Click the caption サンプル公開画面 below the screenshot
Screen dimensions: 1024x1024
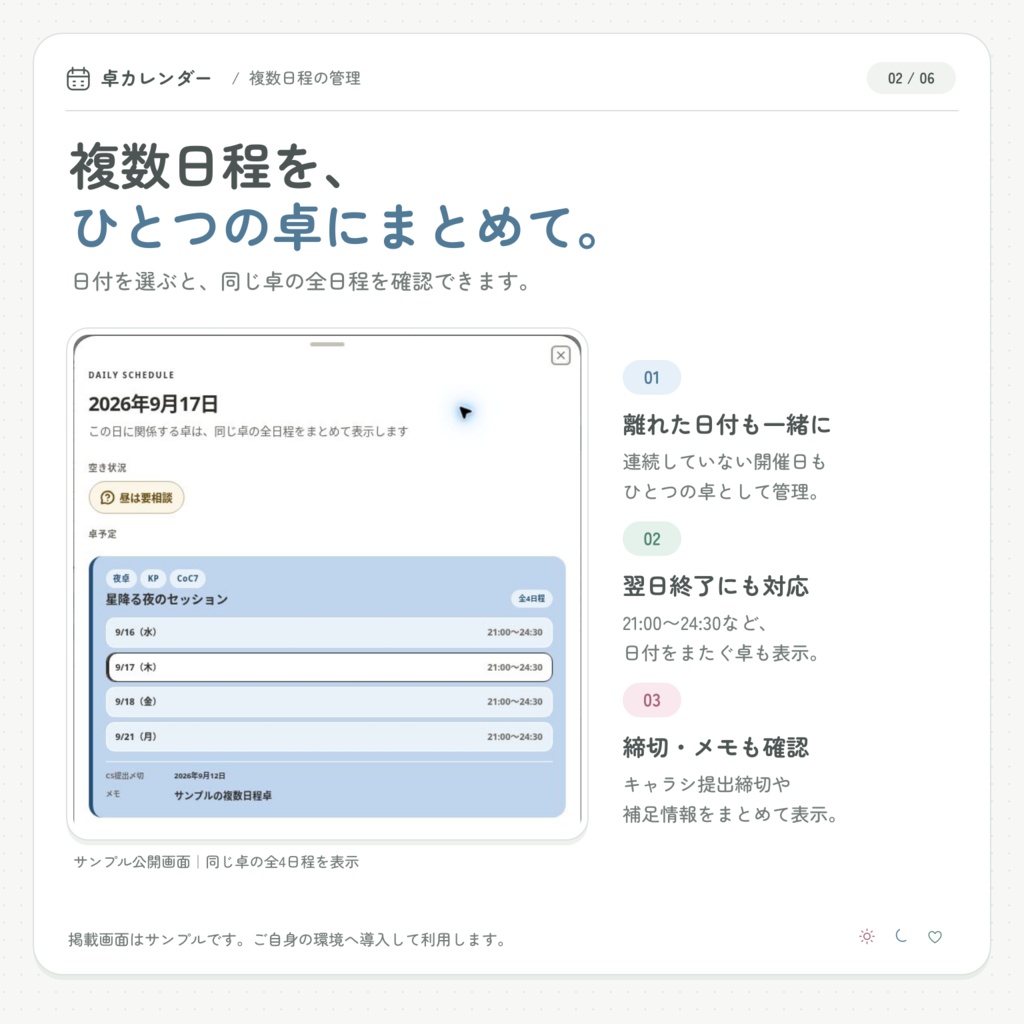132,861
